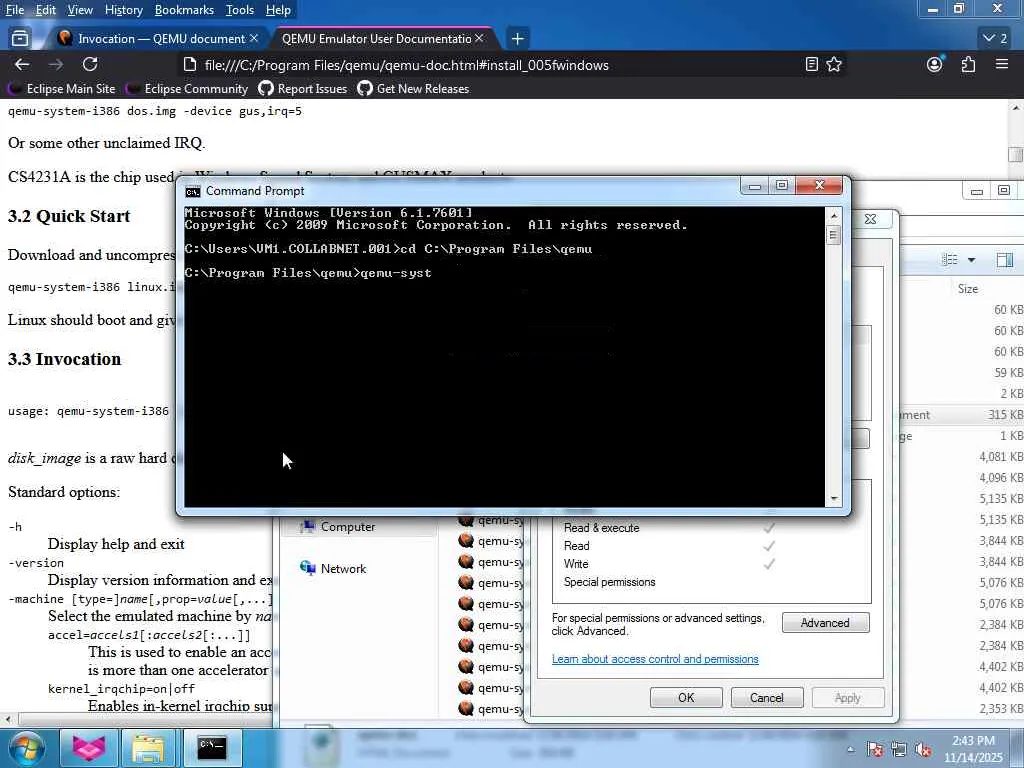Open the Firefox application hamburger menu
Image resolution: width=1024 pixels, height=768 pixels.
[1002, 65]
